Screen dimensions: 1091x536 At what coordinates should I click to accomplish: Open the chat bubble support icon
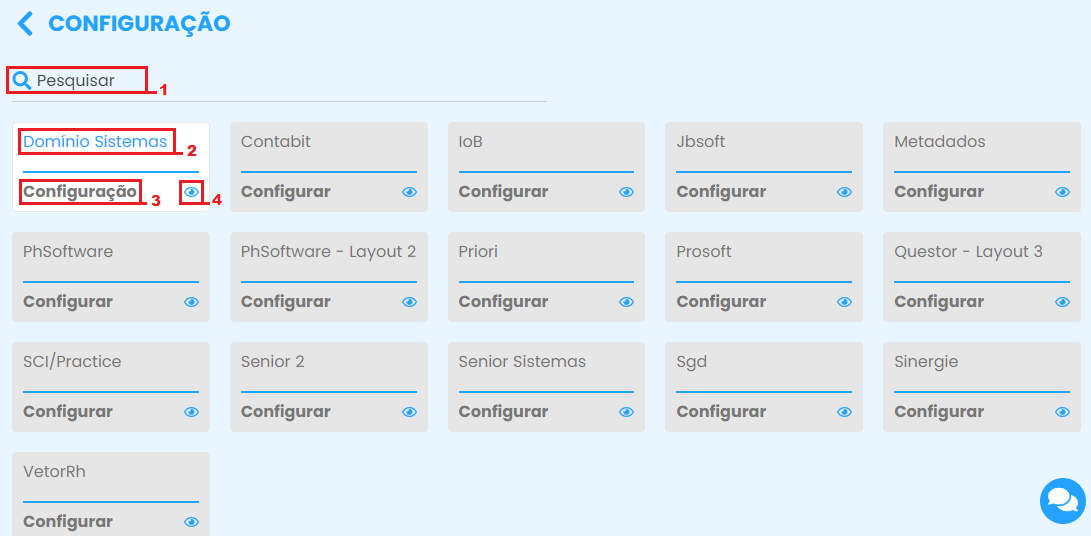[1062, 500]
